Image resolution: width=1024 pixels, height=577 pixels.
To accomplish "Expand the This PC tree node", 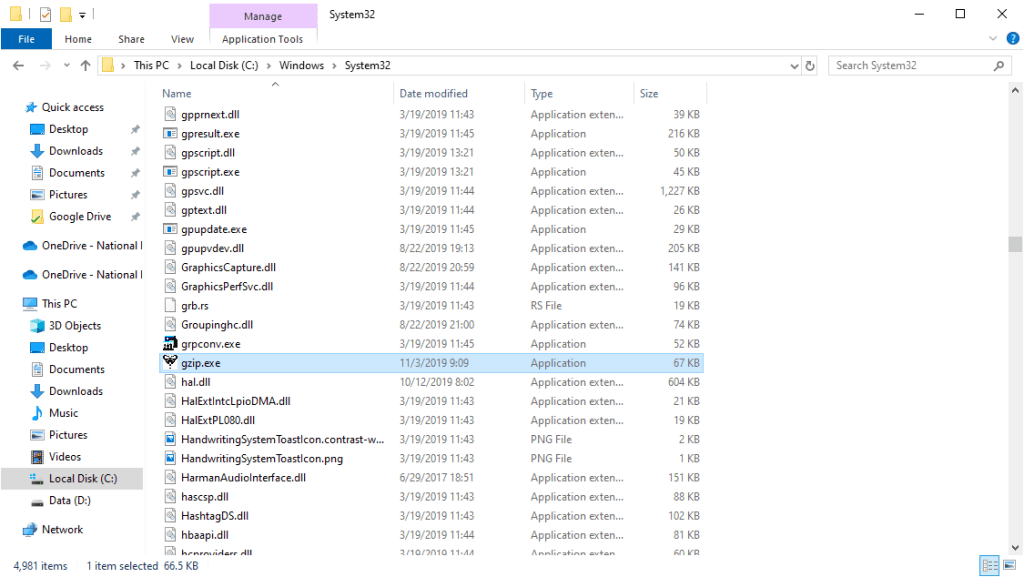I will point(20,303).
